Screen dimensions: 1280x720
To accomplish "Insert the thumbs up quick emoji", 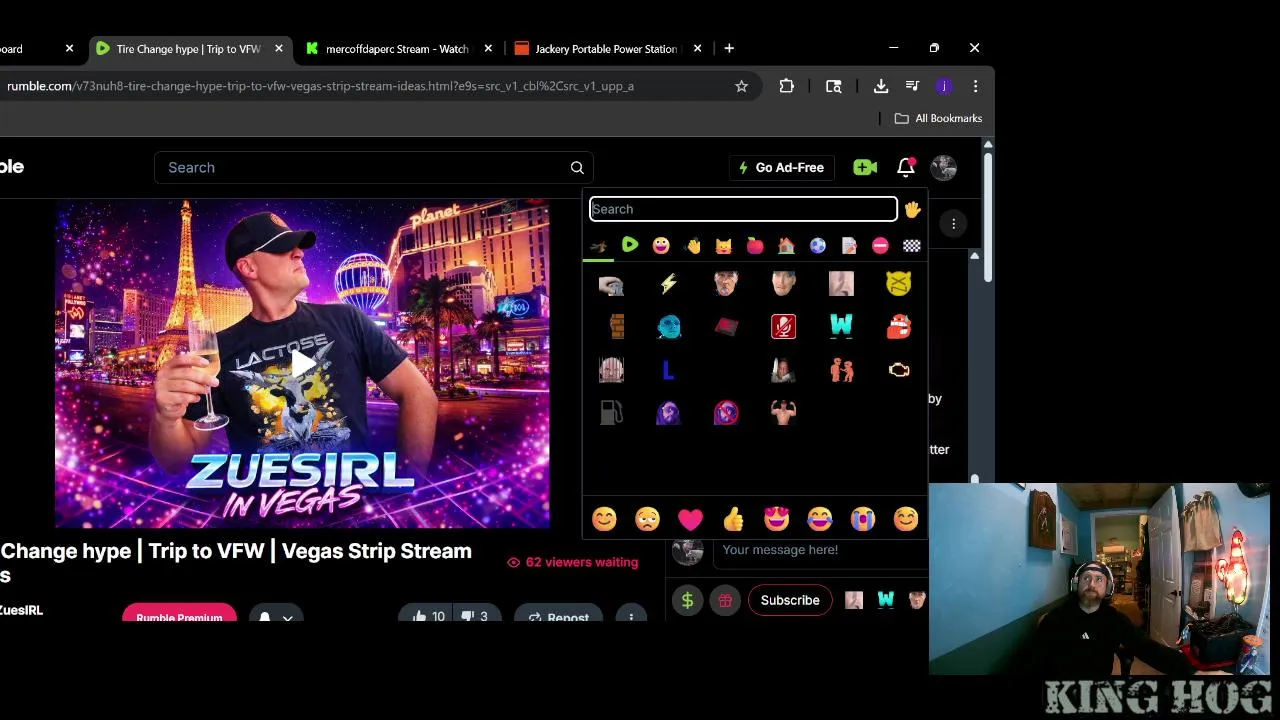I will point(733,519).
